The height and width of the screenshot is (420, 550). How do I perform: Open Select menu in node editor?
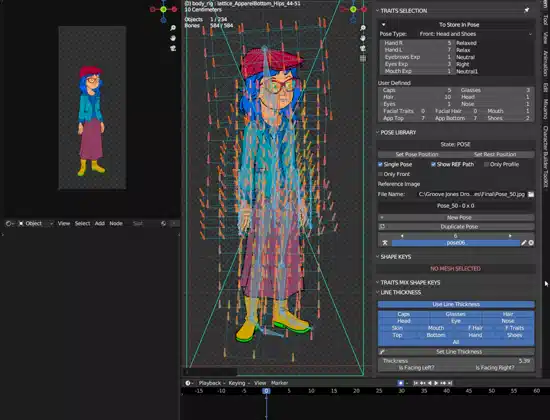pyautogui.click(x=82, y=224)
